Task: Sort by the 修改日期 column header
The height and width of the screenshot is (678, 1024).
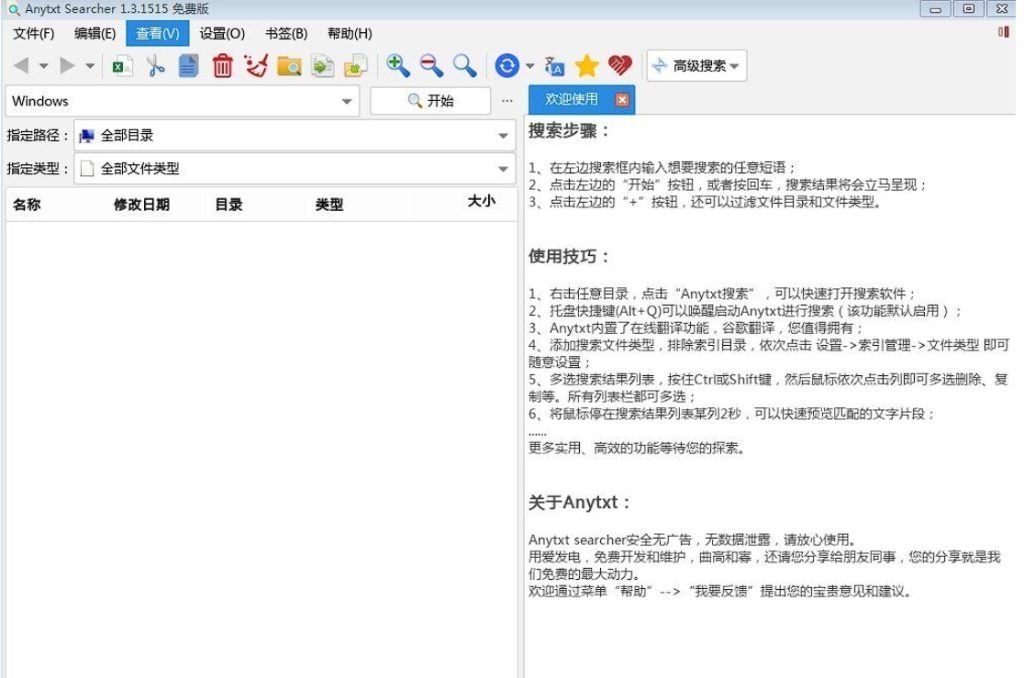Action: (x=142, y=204)
